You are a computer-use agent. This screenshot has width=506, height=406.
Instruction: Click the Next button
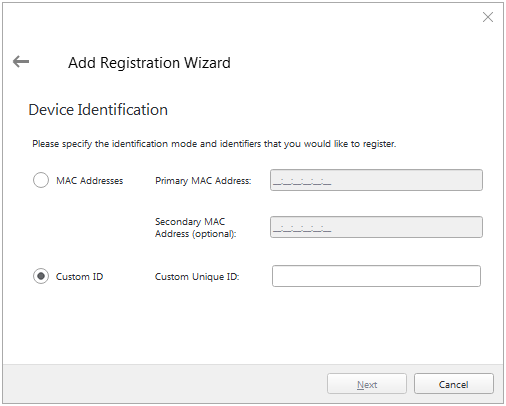pos(367,384)
